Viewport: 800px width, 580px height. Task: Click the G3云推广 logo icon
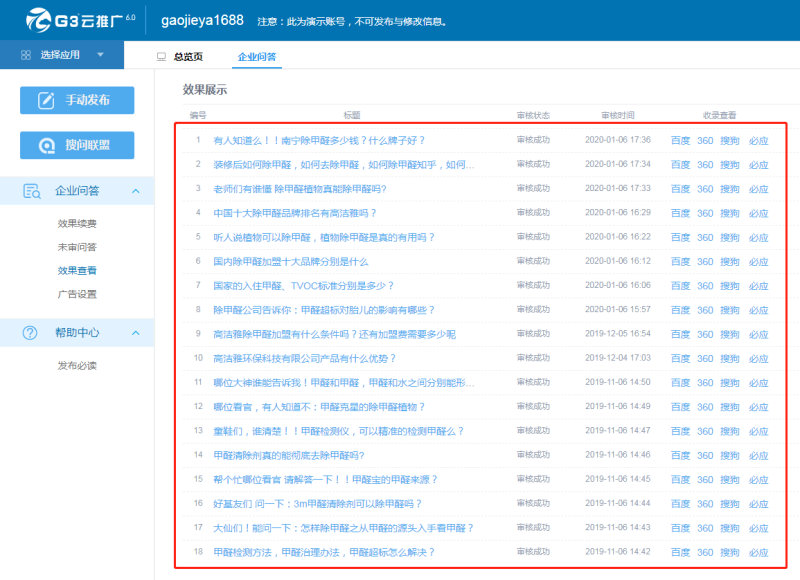[38, 20]
